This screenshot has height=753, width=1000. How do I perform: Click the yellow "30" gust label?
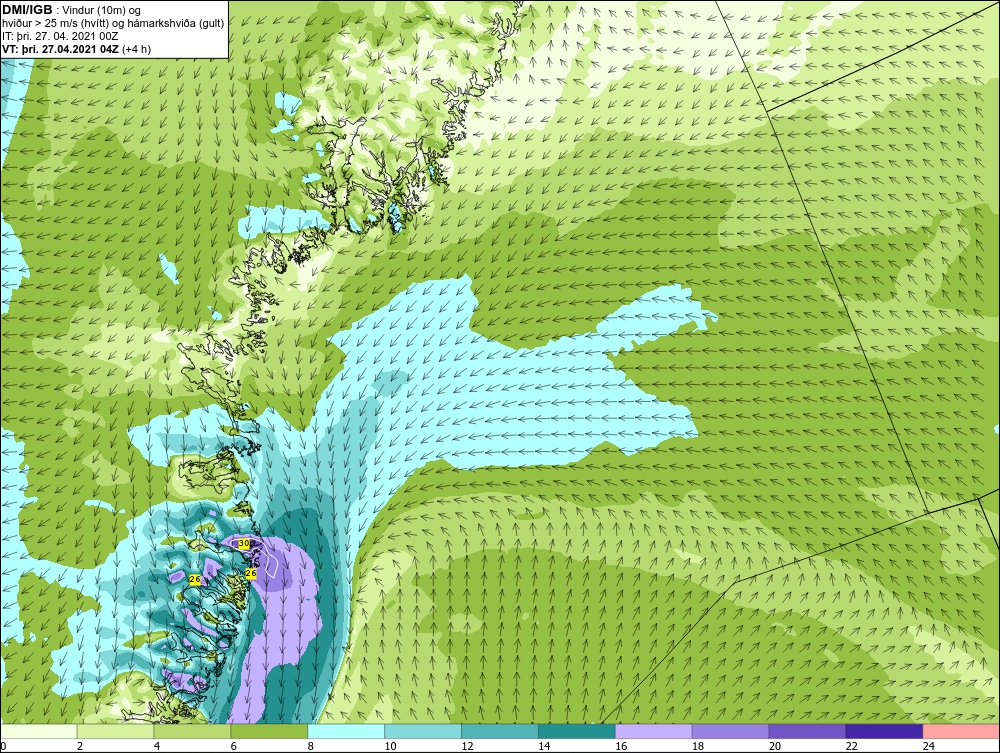coord(244,543)
